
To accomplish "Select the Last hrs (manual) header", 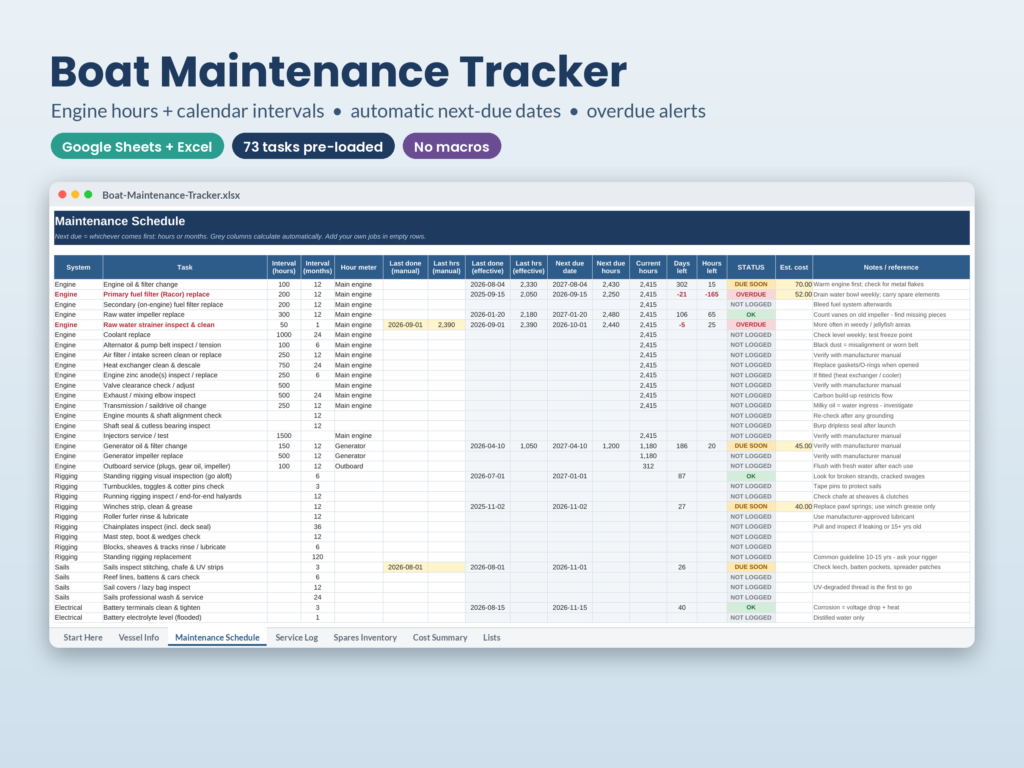I will pyautogui.click(x=447, y=268).
